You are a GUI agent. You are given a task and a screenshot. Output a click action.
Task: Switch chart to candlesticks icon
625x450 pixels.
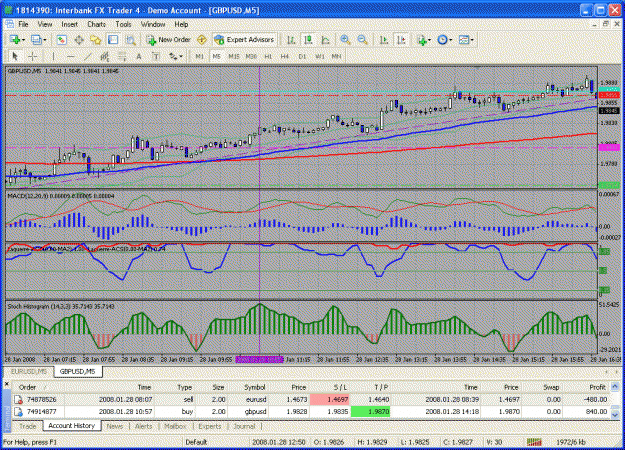(x=308, y=40)
